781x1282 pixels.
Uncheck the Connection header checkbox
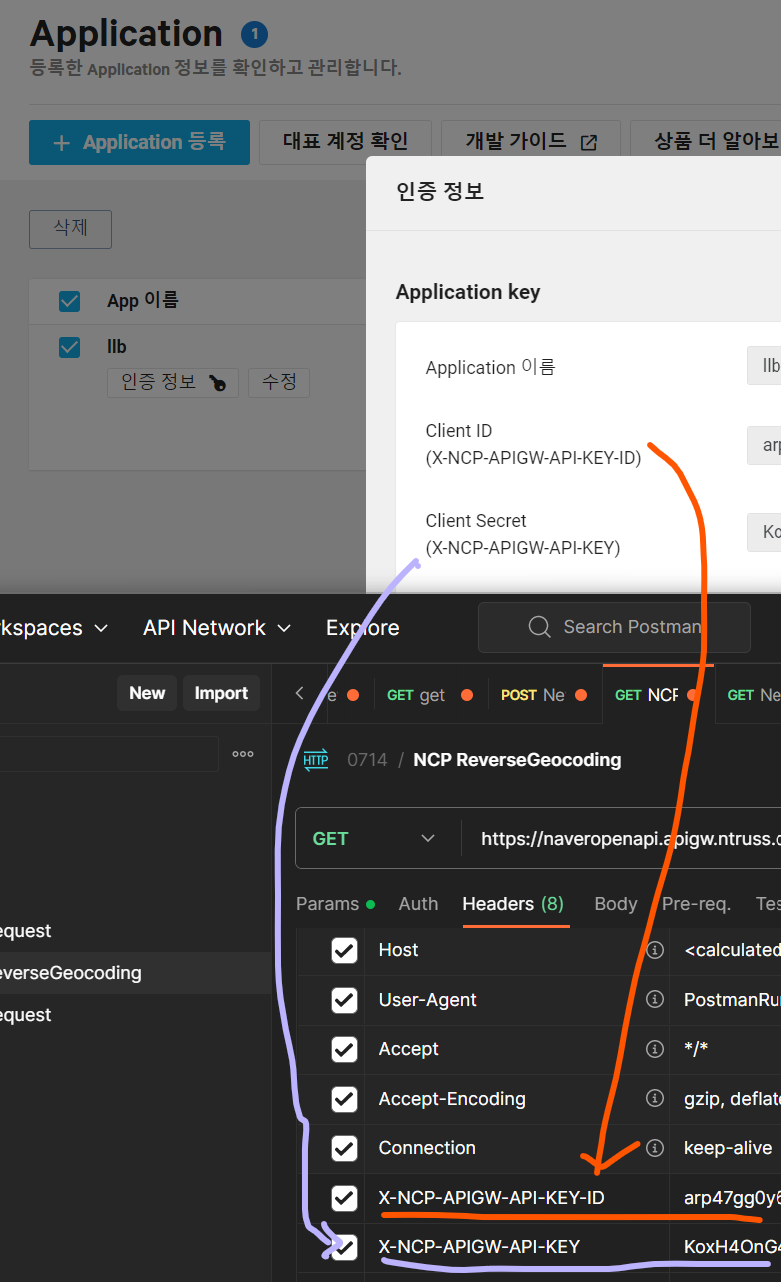[344, 1148]
